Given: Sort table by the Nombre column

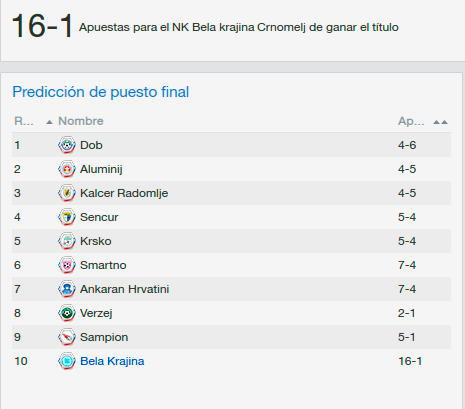Looking at the screenshot, I should click(x=81, y=121).
